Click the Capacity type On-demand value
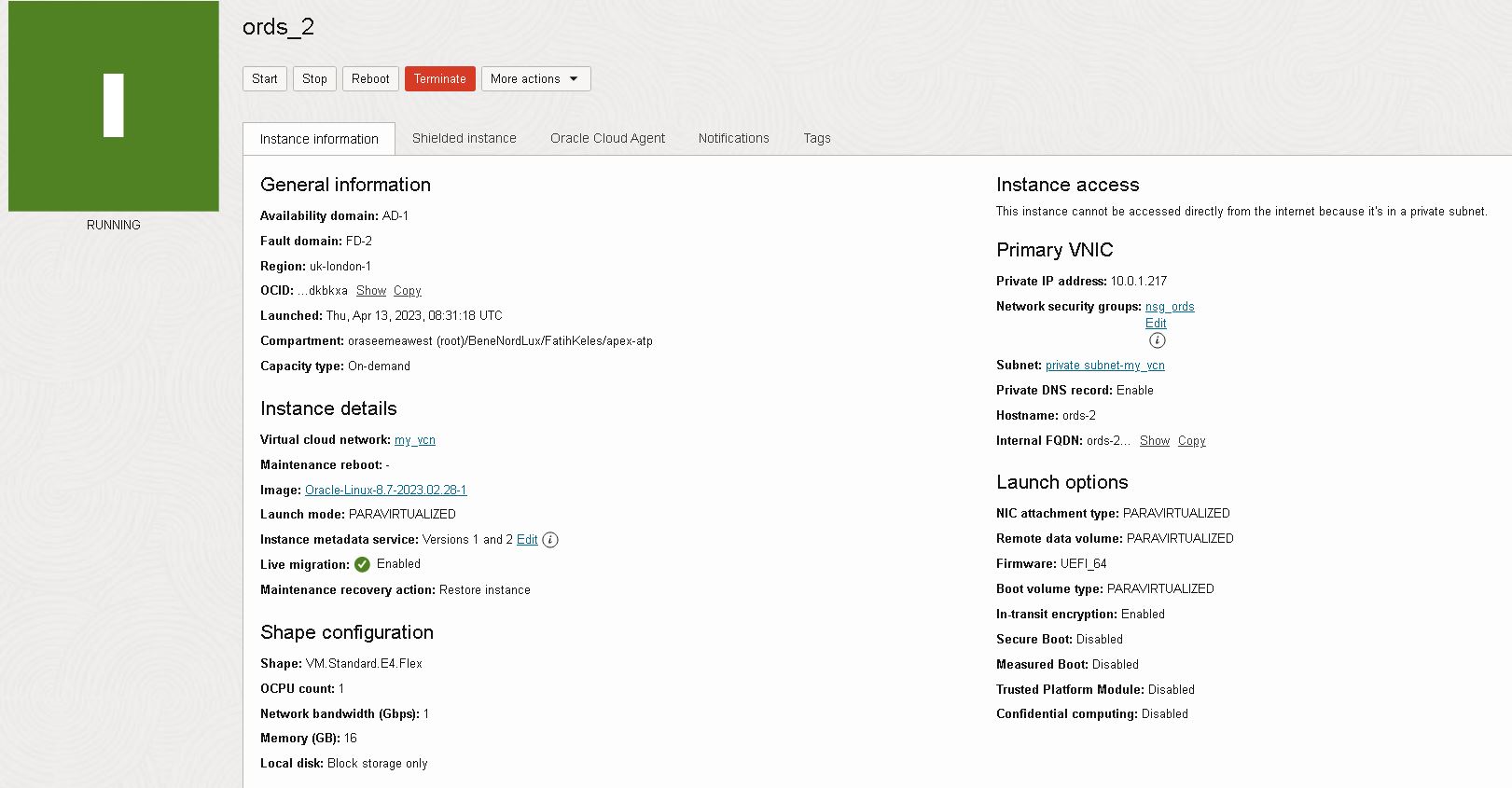1512x788 pixels. pos(379,366)
